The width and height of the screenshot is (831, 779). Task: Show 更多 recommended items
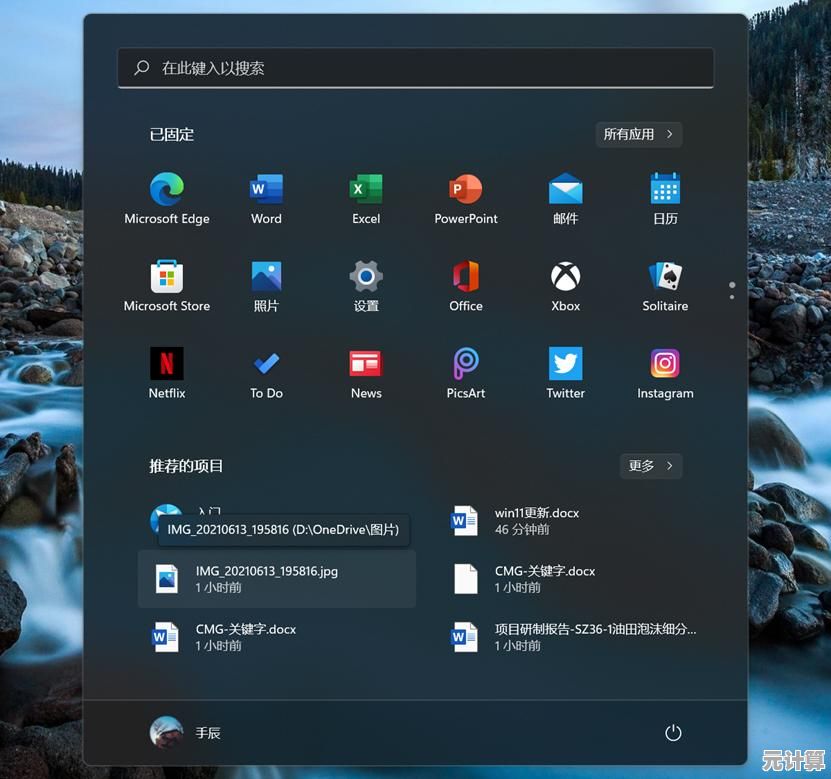click(x=651, y=466)
